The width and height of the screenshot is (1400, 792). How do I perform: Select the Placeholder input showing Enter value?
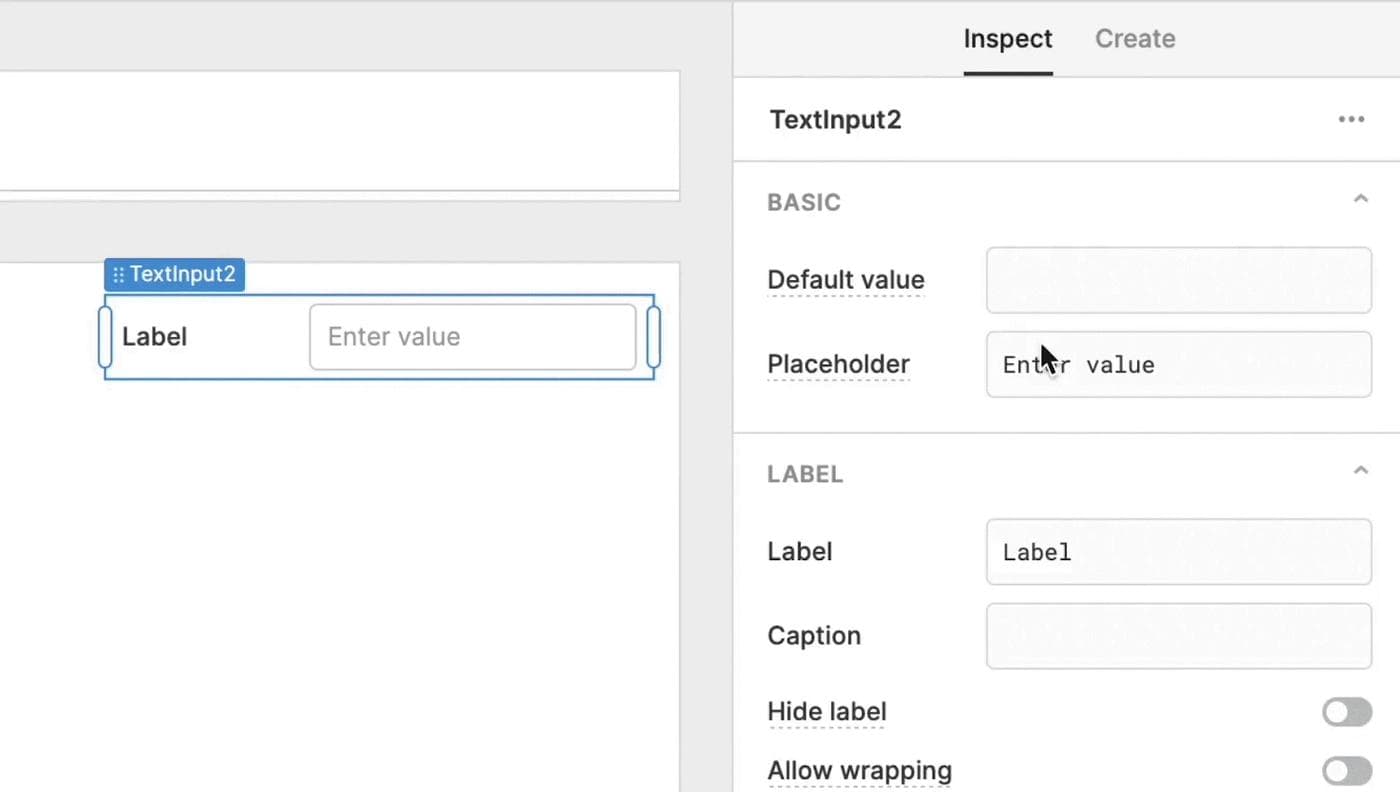pyautogui.click(x=1178, y=364)
